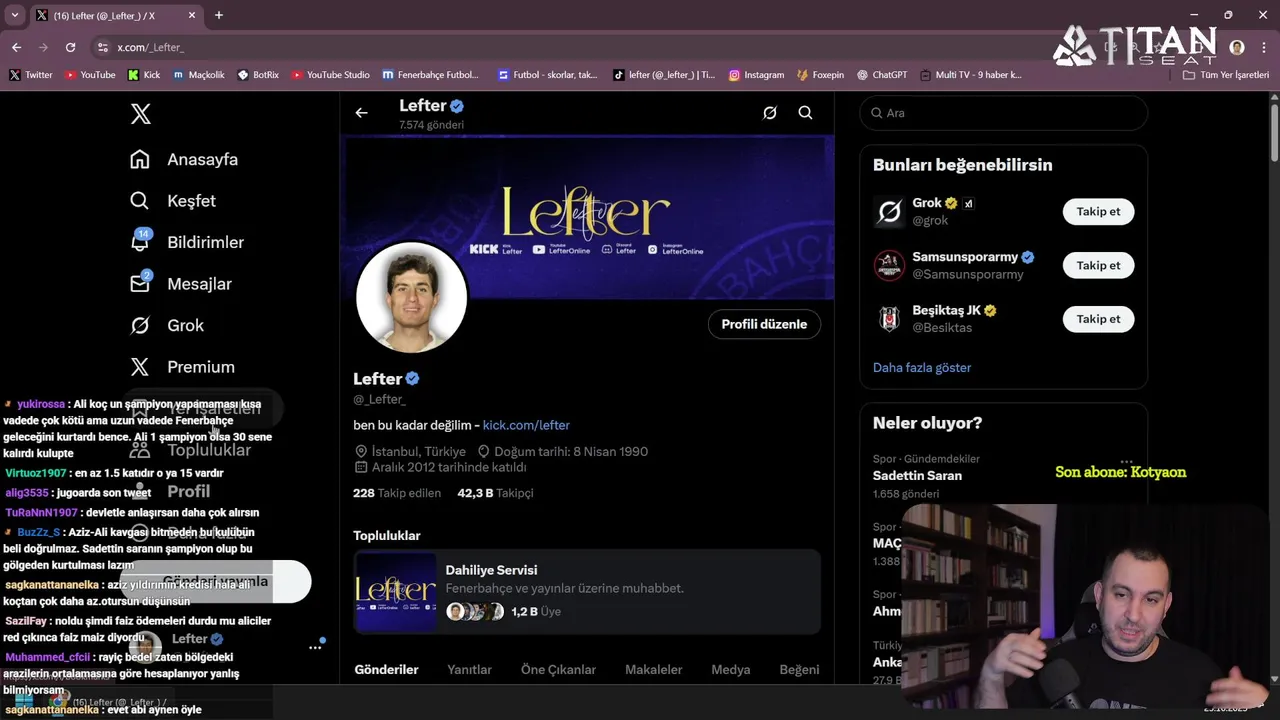Switch to the Beğeni tab
Screen dimensions: 1280x720
tap(799, 669)
